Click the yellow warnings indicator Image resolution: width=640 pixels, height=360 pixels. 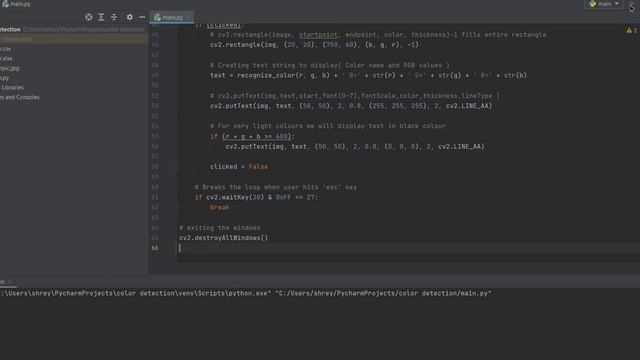[x=631, y=30]
